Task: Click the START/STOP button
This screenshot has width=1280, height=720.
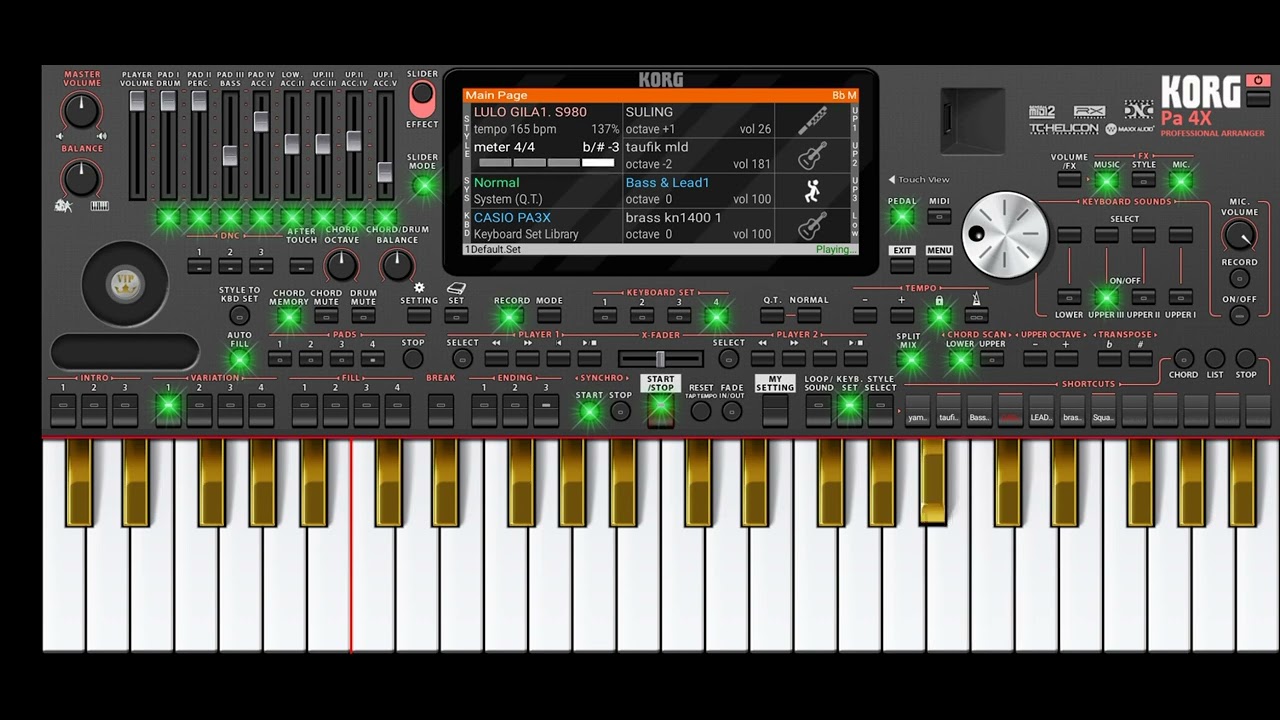Action: click(660, 411)
